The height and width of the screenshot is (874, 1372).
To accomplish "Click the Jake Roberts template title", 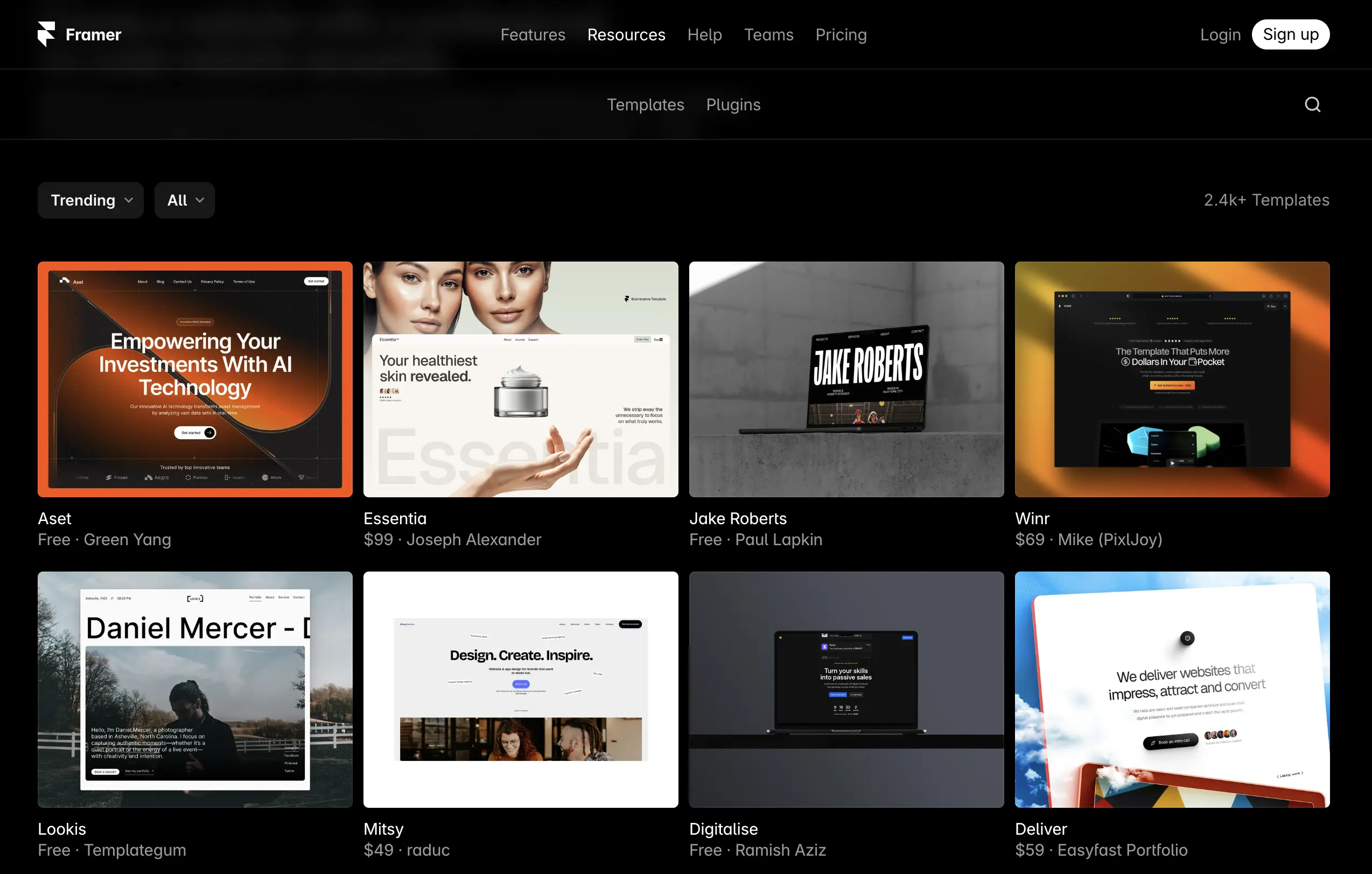I will [x=738, y=519].
